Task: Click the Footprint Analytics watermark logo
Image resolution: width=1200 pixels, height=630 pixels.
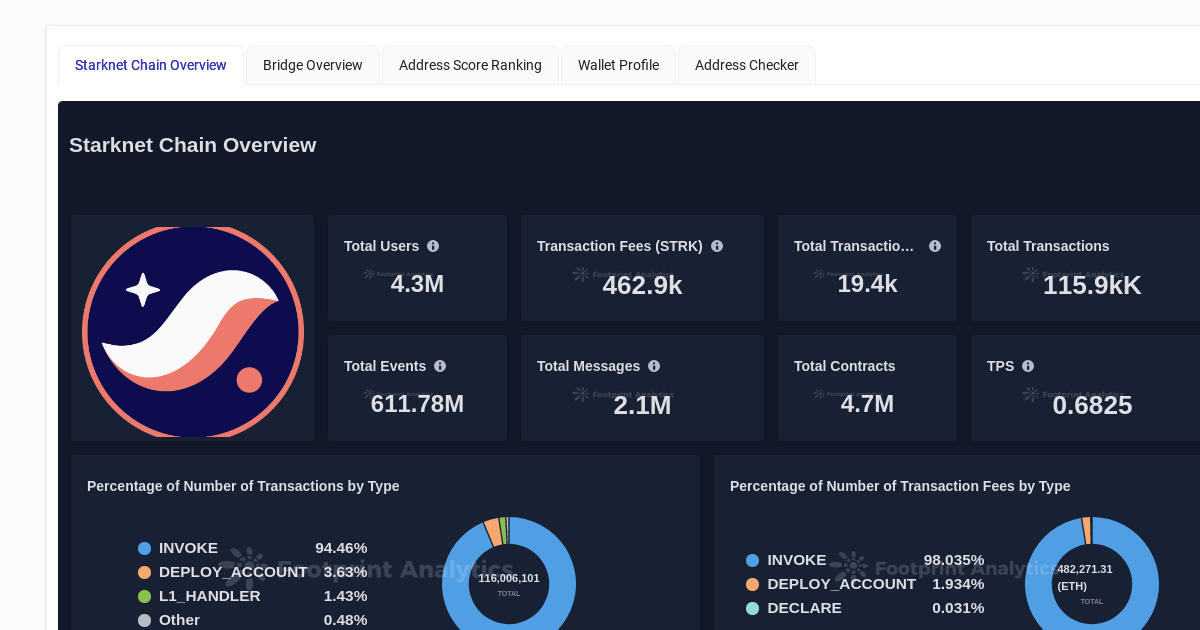Action: tap(246, 569)
